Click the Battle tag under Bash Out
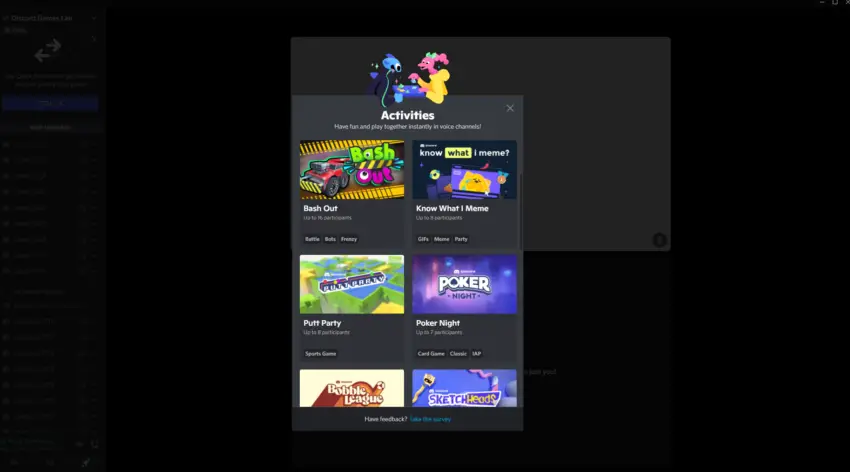Image resolution: width=850 pixels, height=472 pixels. [312, 239]
